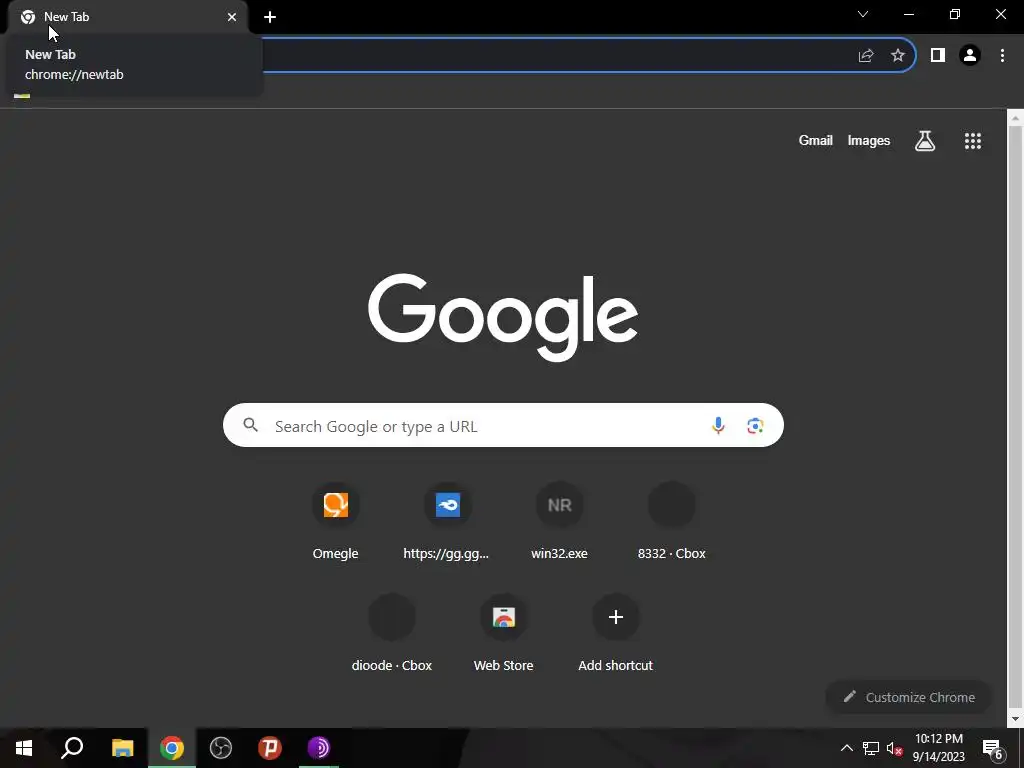Open the https://gg.gg... shortcut tile
The height and width of the screenshot is (768, 1024).
pyautogui.click(x=447, y=522)
